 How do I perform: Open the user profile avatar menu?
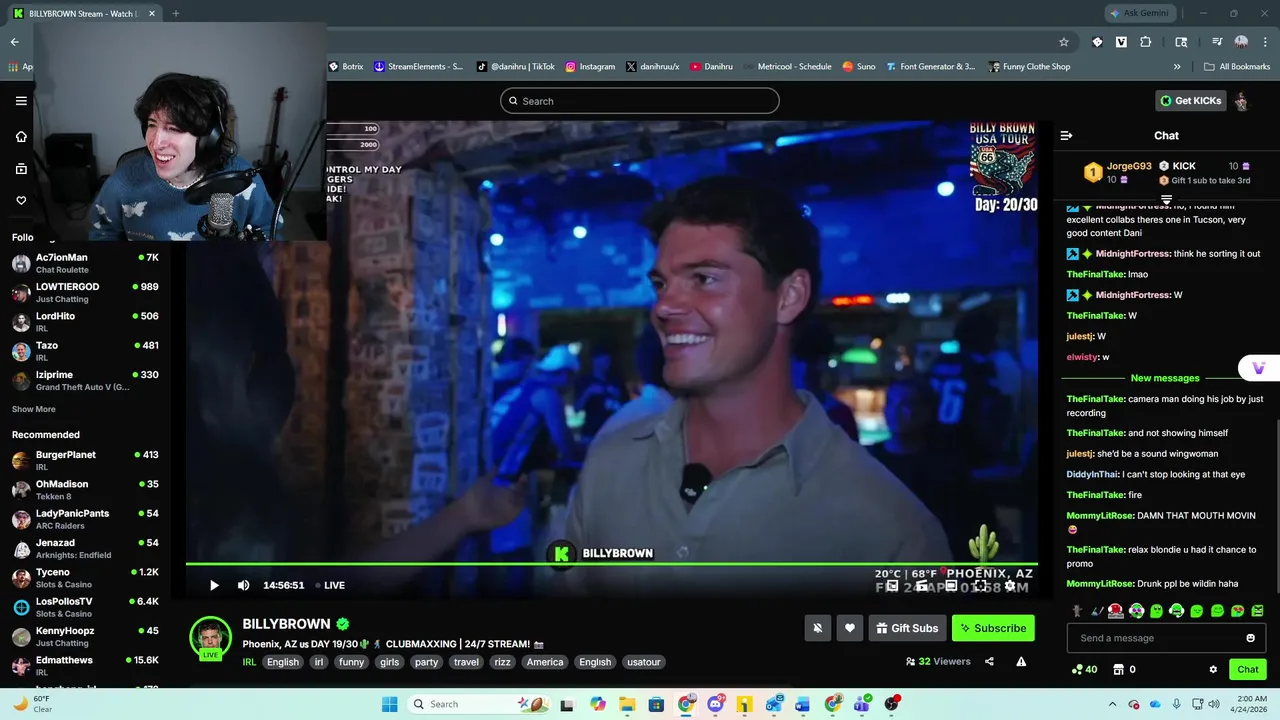point(1241,101)
